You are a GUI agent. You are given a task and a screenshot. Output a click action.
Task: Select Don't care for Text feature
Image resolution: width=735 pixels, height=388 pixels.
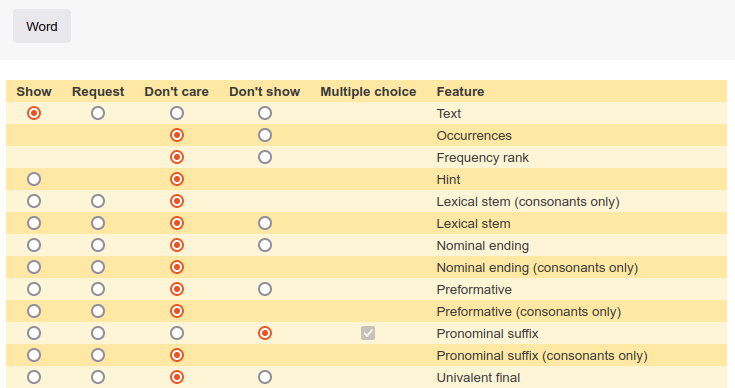tap(177, 113)
